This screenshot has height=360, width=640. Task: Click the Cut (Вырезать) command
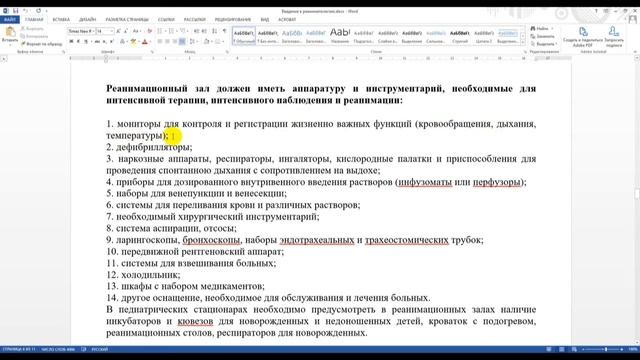point(33,29)
